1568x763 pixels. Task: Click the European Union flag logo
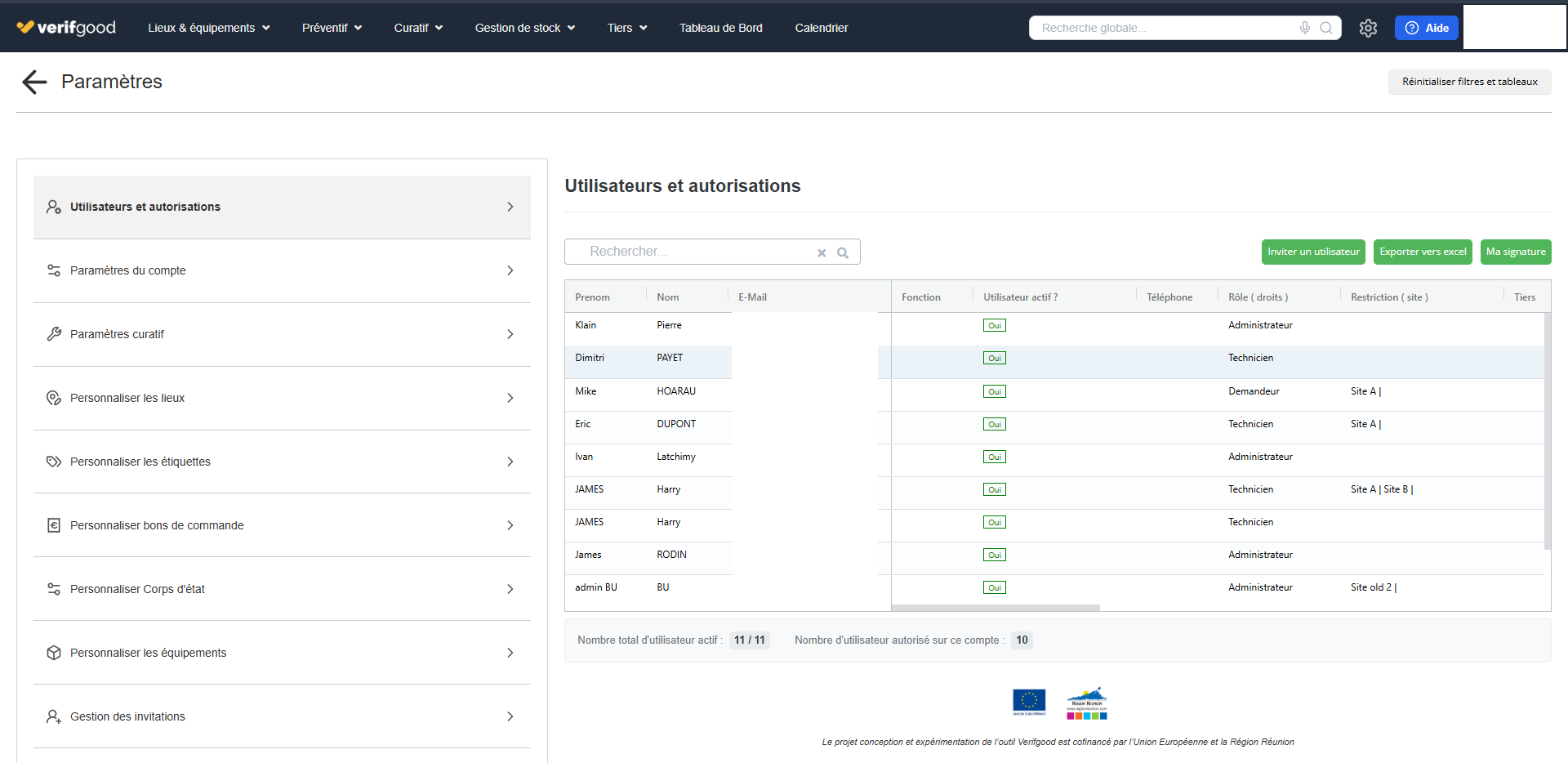click(1028, 702)
